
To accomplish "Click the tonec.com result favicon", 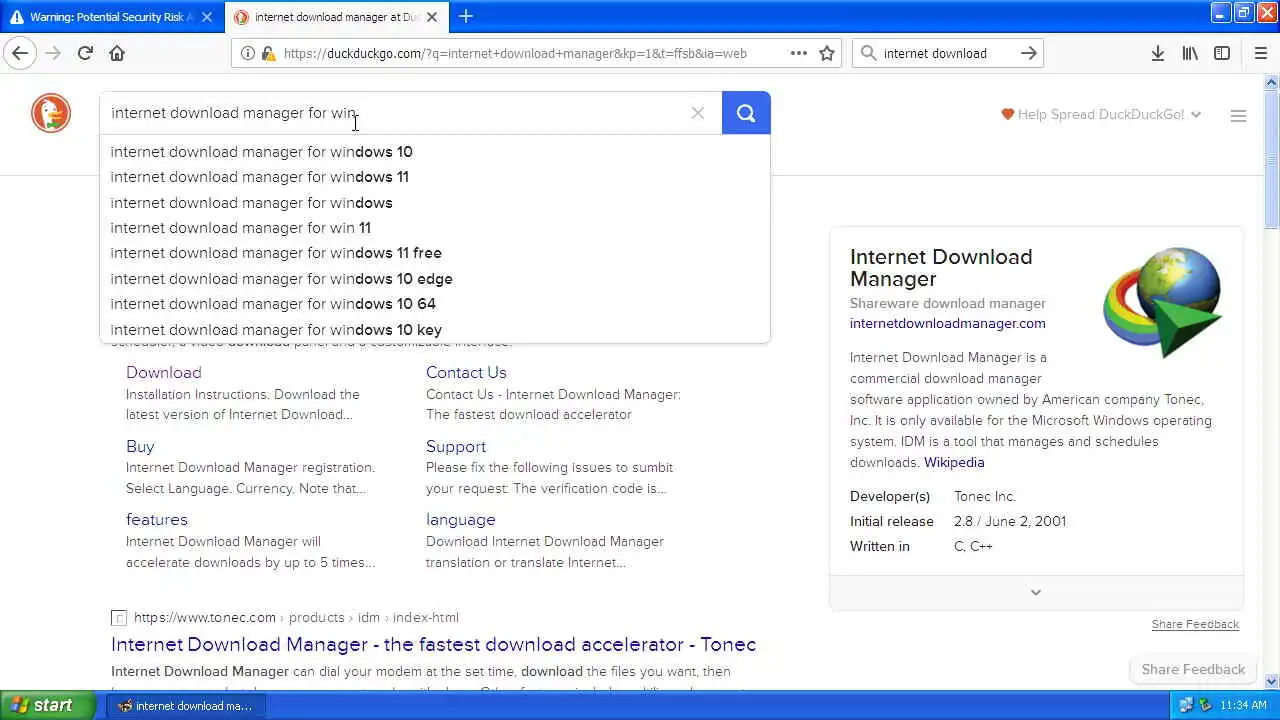I will [x=119, y=618].
